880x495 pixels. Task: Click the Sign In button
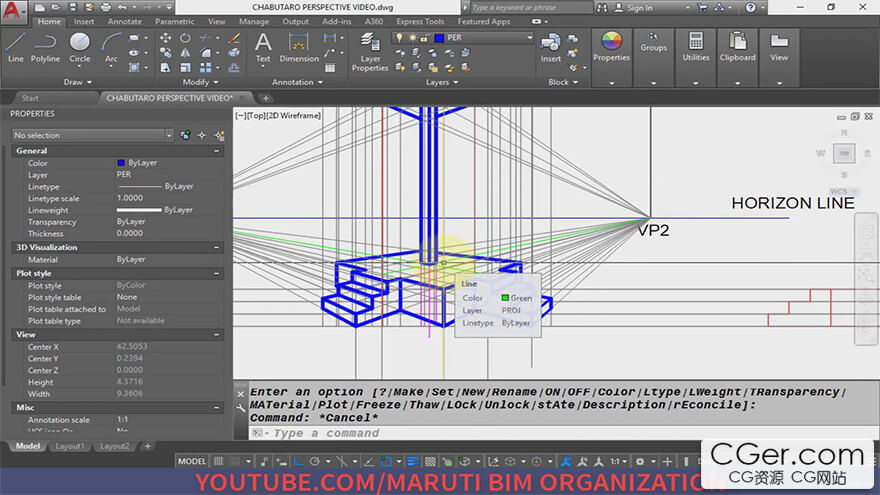[x=638, y=8]
